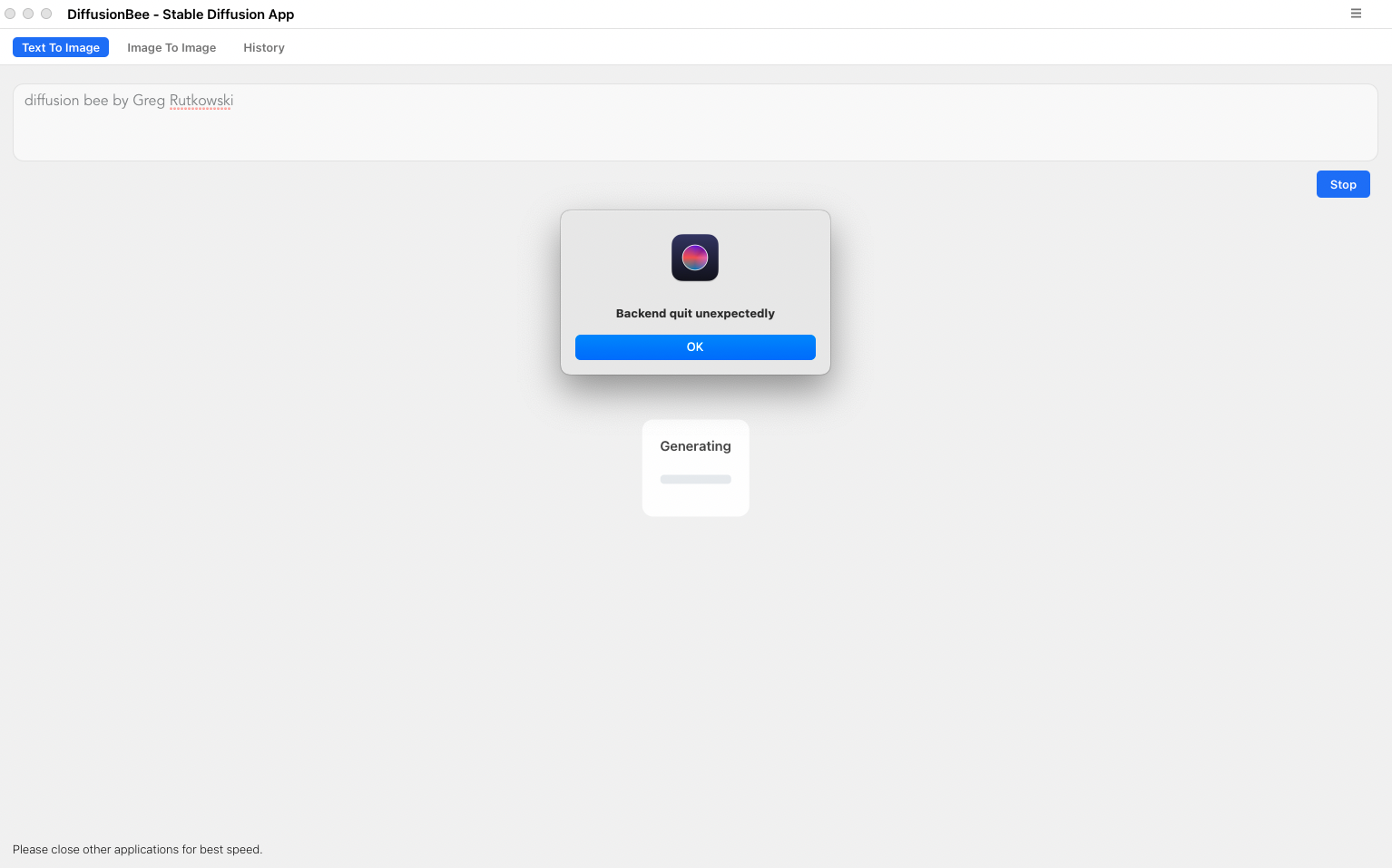Select the underlined word Rutkowski in the prompt
The height and width of the screenshot is (868, 1392).
point(201,100)
